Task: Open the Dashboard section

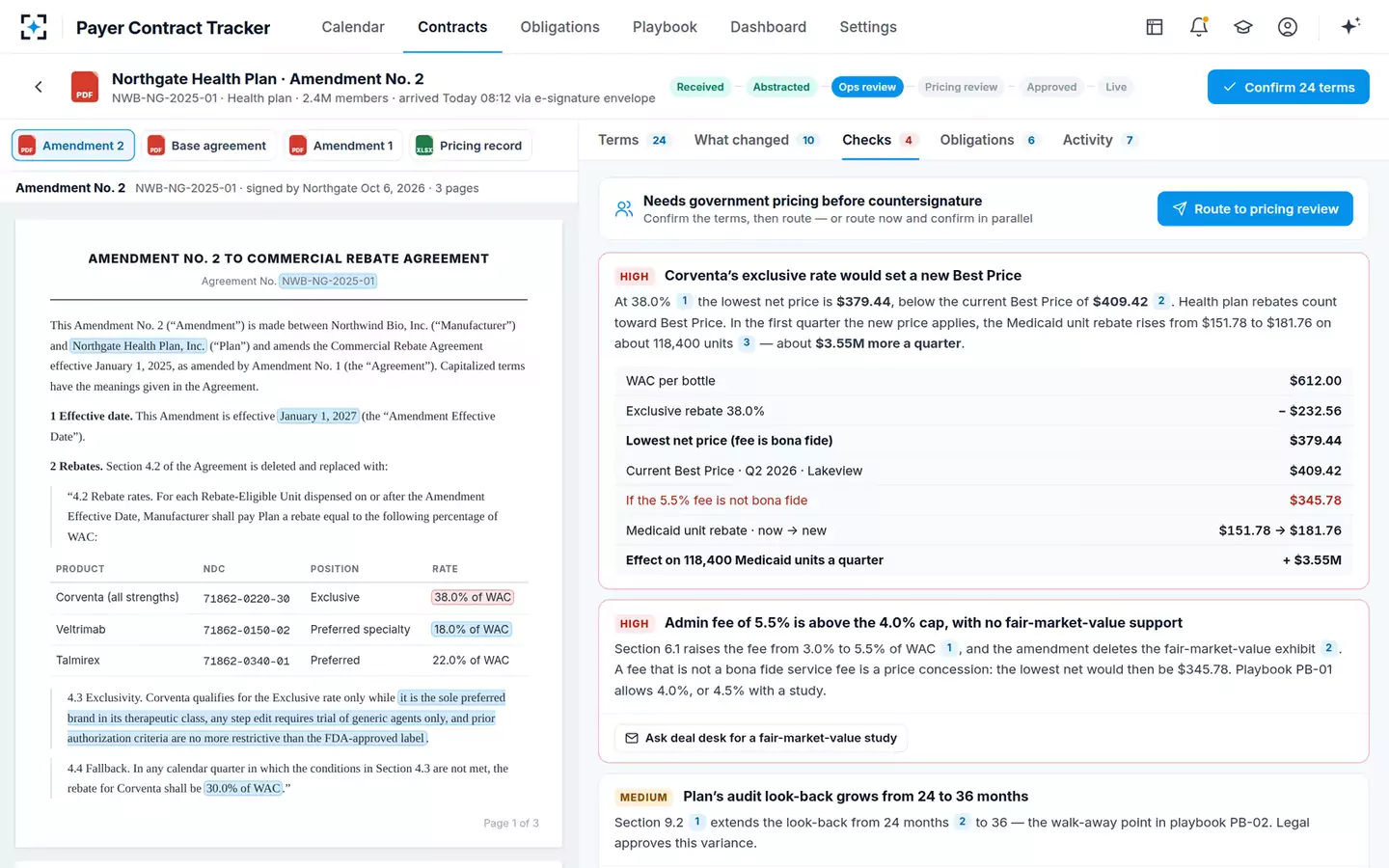Action: click(x=768, y=27)
